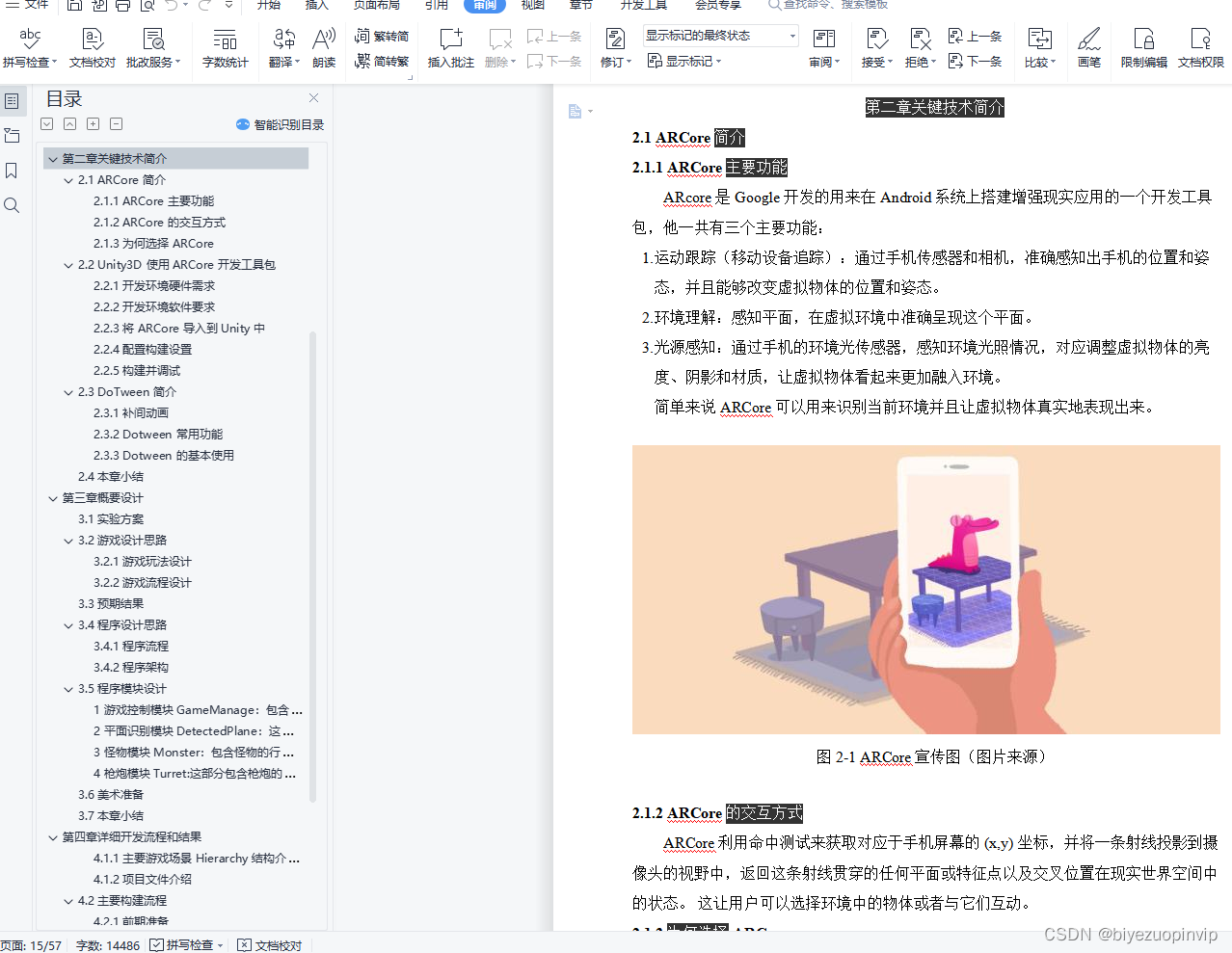Click the 文档校对 document proofreading icon in ribbon

click(x=93, y=46)
